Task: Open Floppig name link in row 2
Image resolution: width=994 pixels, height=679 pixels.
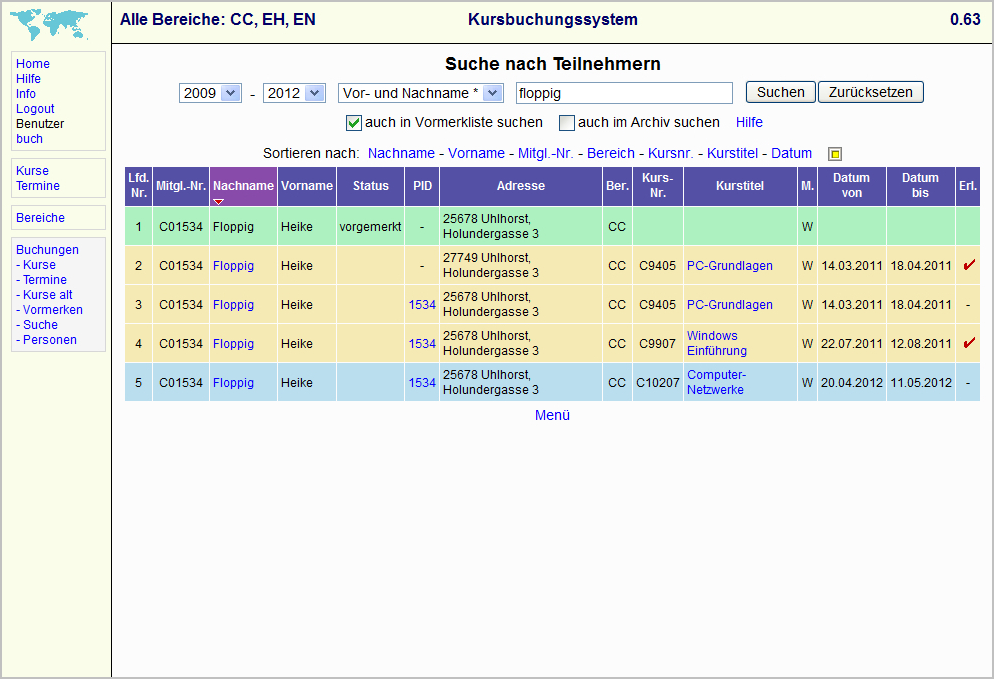Action: click(x=233, y=266)
